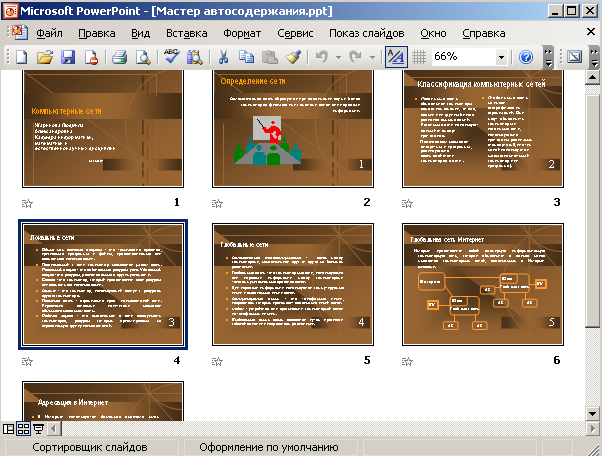Image resolution: width=602 pixels, height=456 pixels.
Task: Open the Вид menu
Action: pyautogui.click(x=141, y=33)
